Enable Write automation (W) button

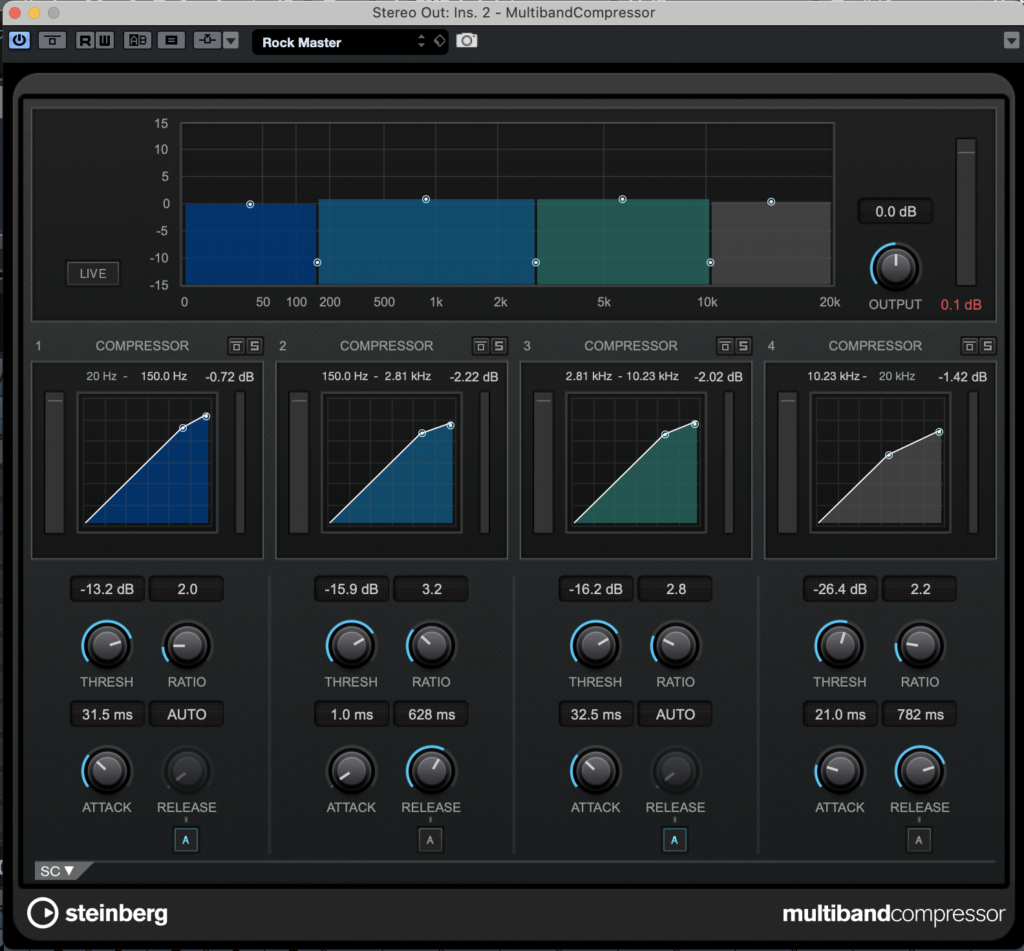click(104, 41)
